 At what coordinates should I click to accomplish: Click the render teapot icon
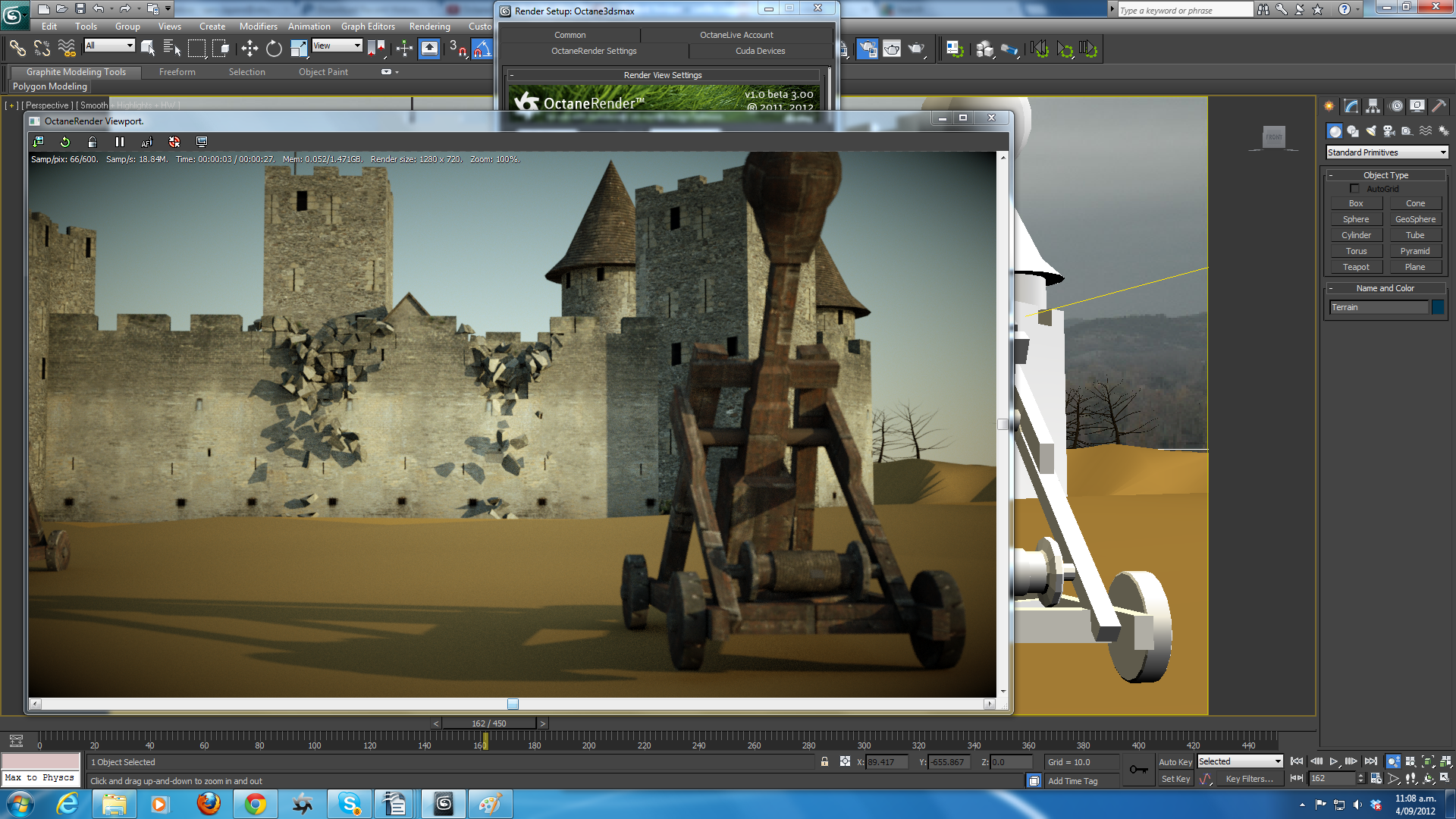click(x=916, y=49)
